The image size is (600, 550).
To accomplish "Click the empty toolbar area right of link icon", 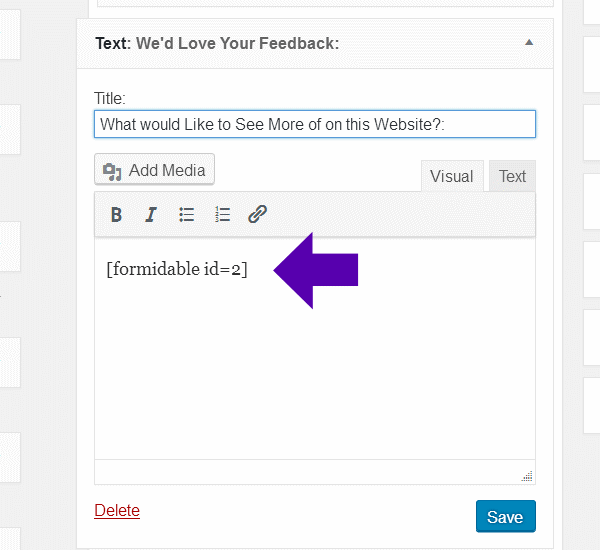I will [400, 214].
